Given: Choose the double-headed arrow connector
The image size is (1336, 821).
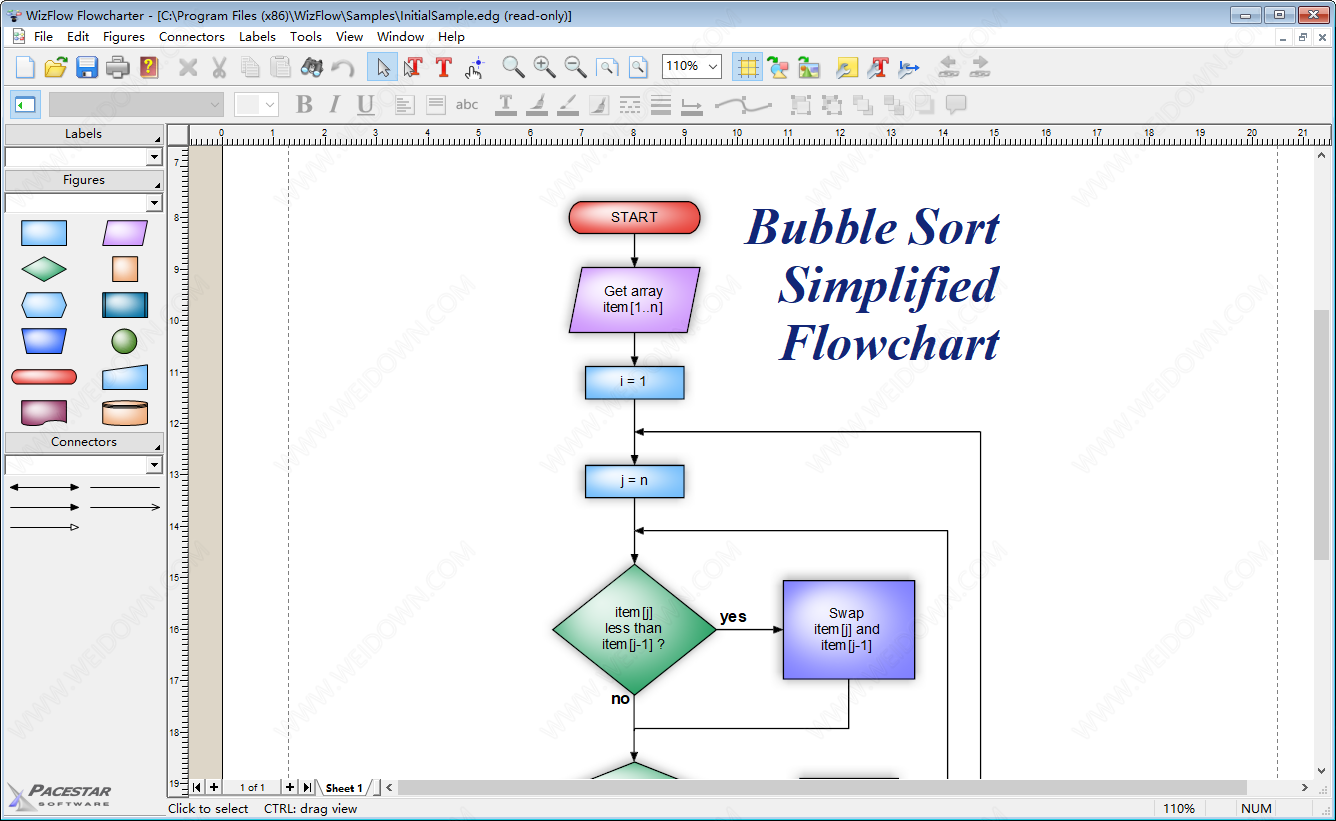Looking at the screenshot, I should point(44,488).
